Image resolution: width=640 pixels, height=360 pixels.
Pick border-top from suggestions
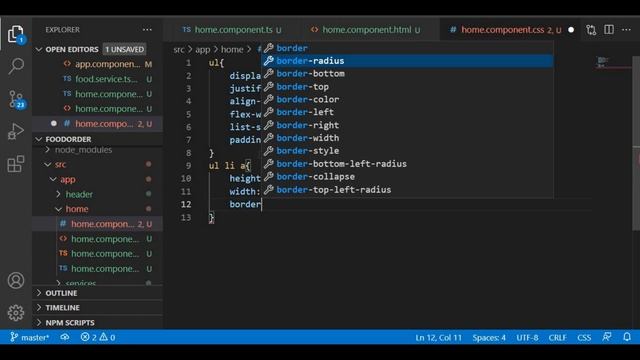[x=407, y=87]
